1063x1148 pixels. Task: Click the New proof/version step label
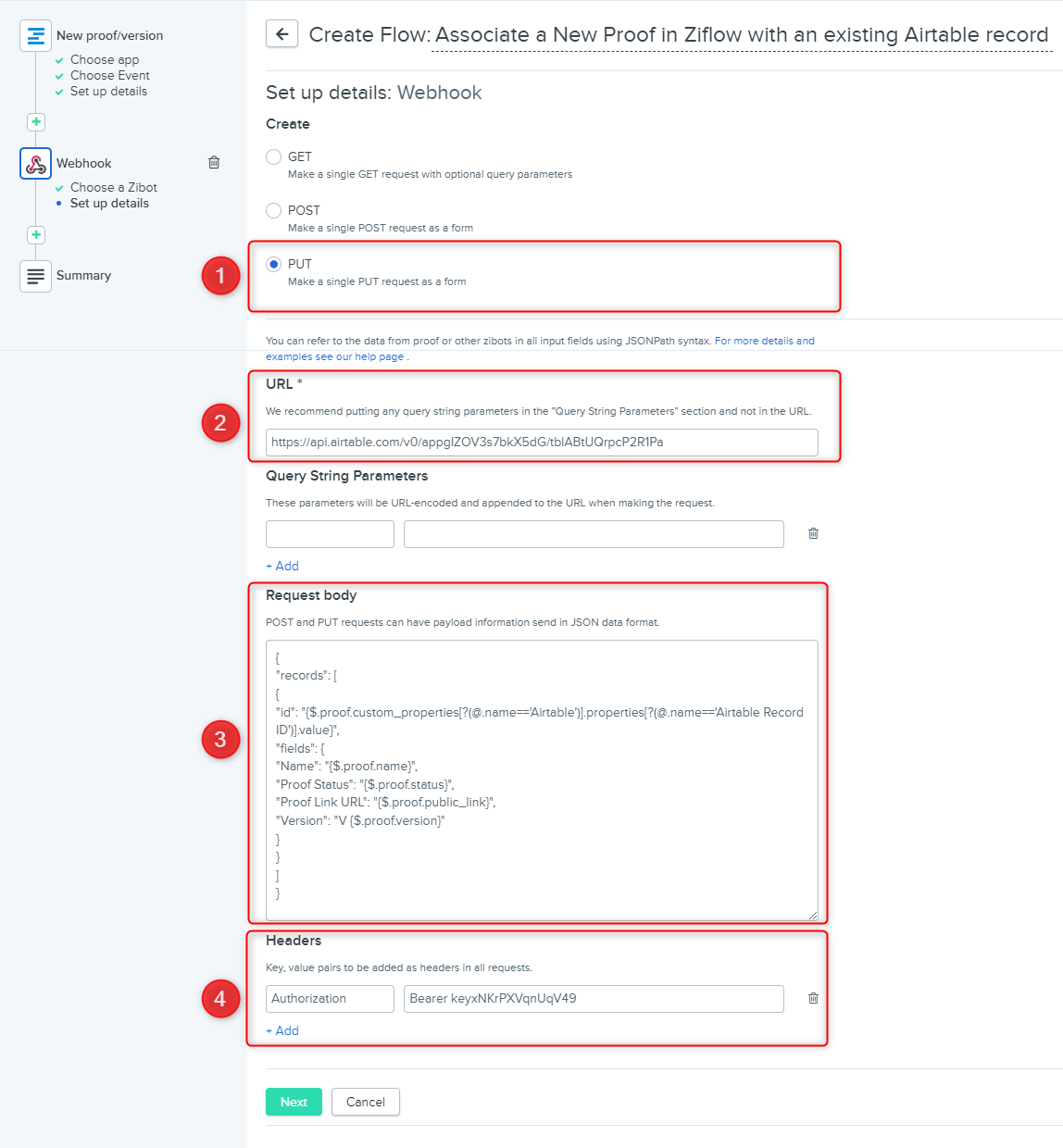(x=109, y=35)
